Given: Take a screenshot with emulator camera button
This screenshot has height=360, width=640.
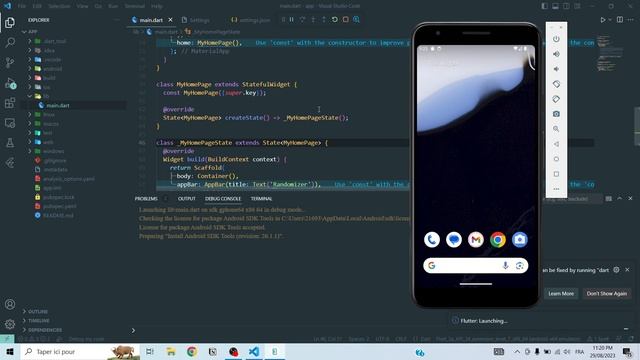Looking at the screenshot, I should point(556,114).
